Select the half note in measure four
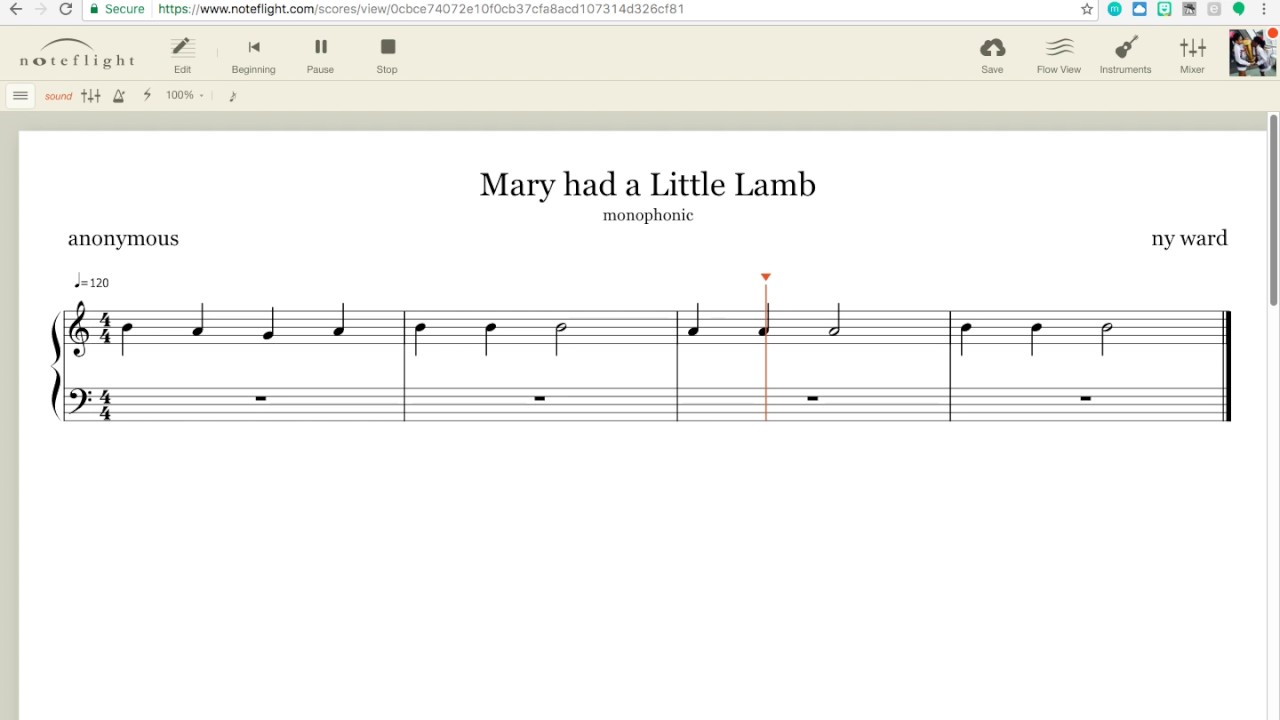Screen dimensions: 1280x720 [1107, 328]
